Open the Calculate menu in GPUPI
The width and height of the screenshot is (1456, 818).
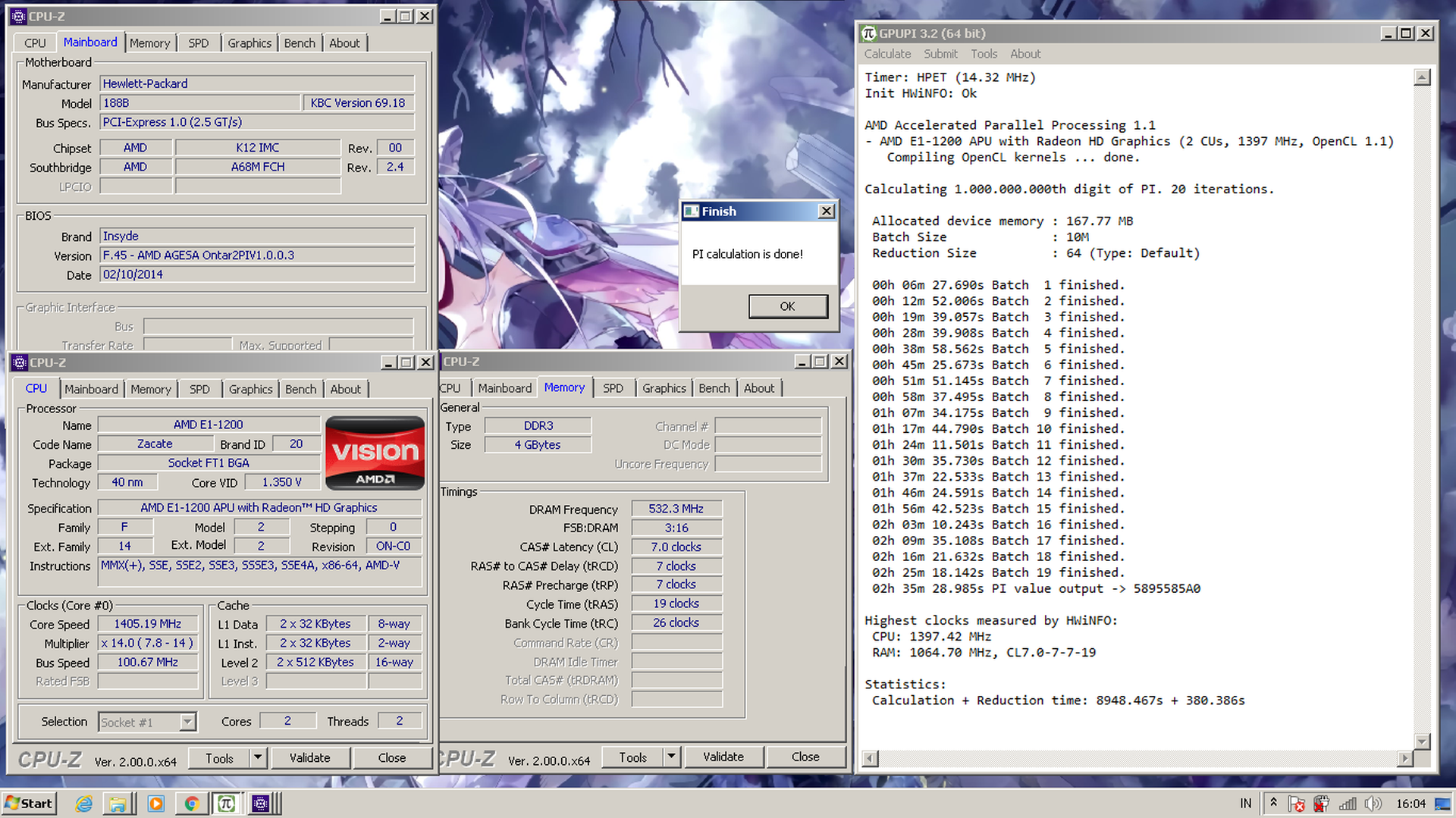pyautogui.click(x=887, y=54)
